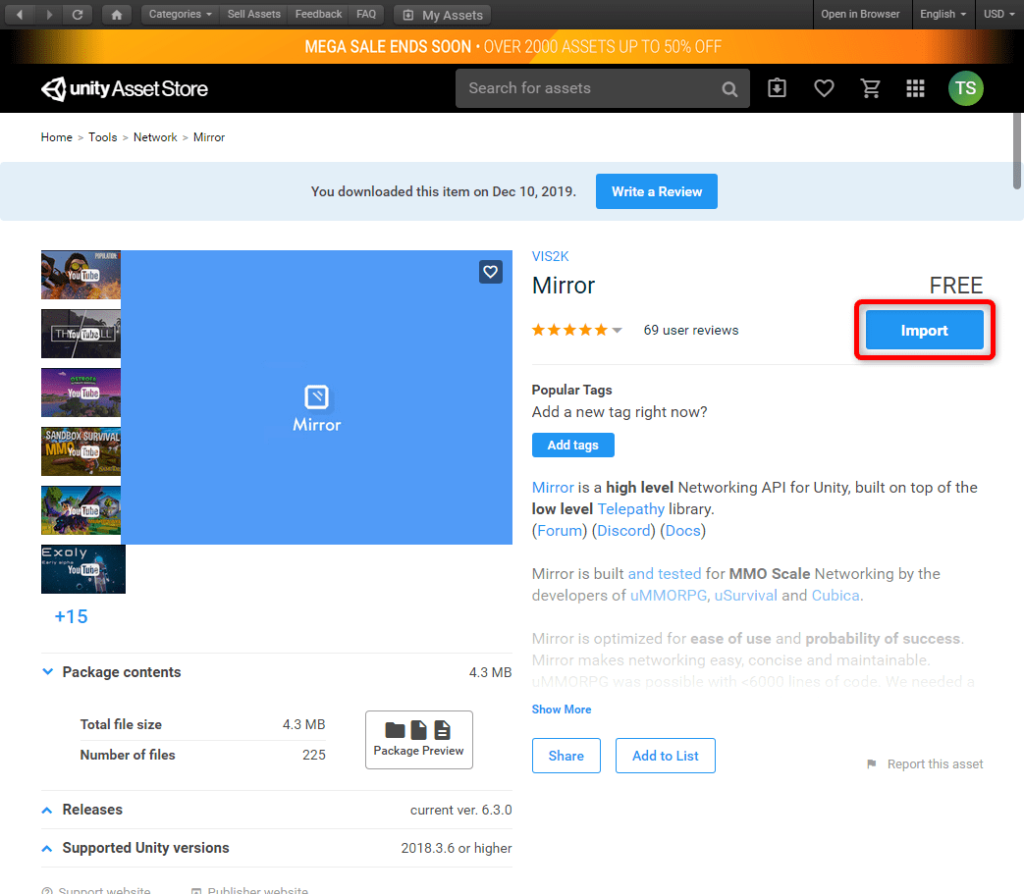Screen dimensions: 1024x894
Task: Open the Telepathy library link
Action: (x=631, y=509)
